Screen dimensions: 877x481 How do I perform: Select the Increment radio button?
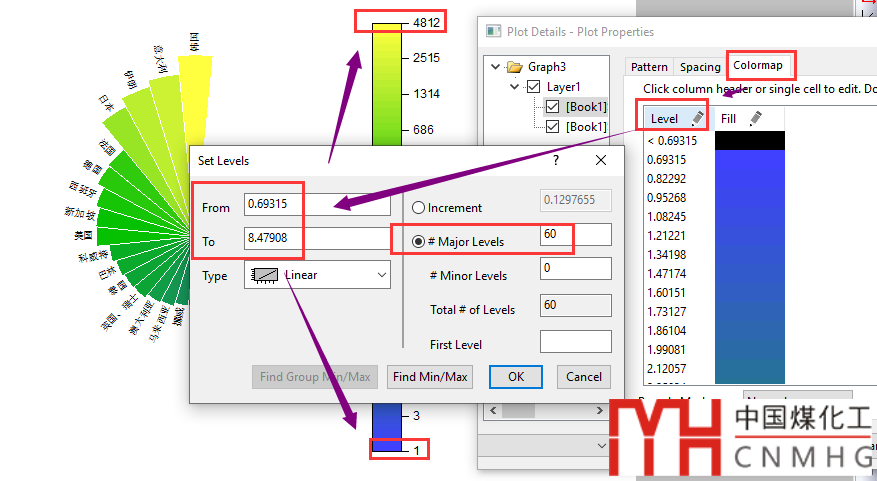(x=418, y=208)
